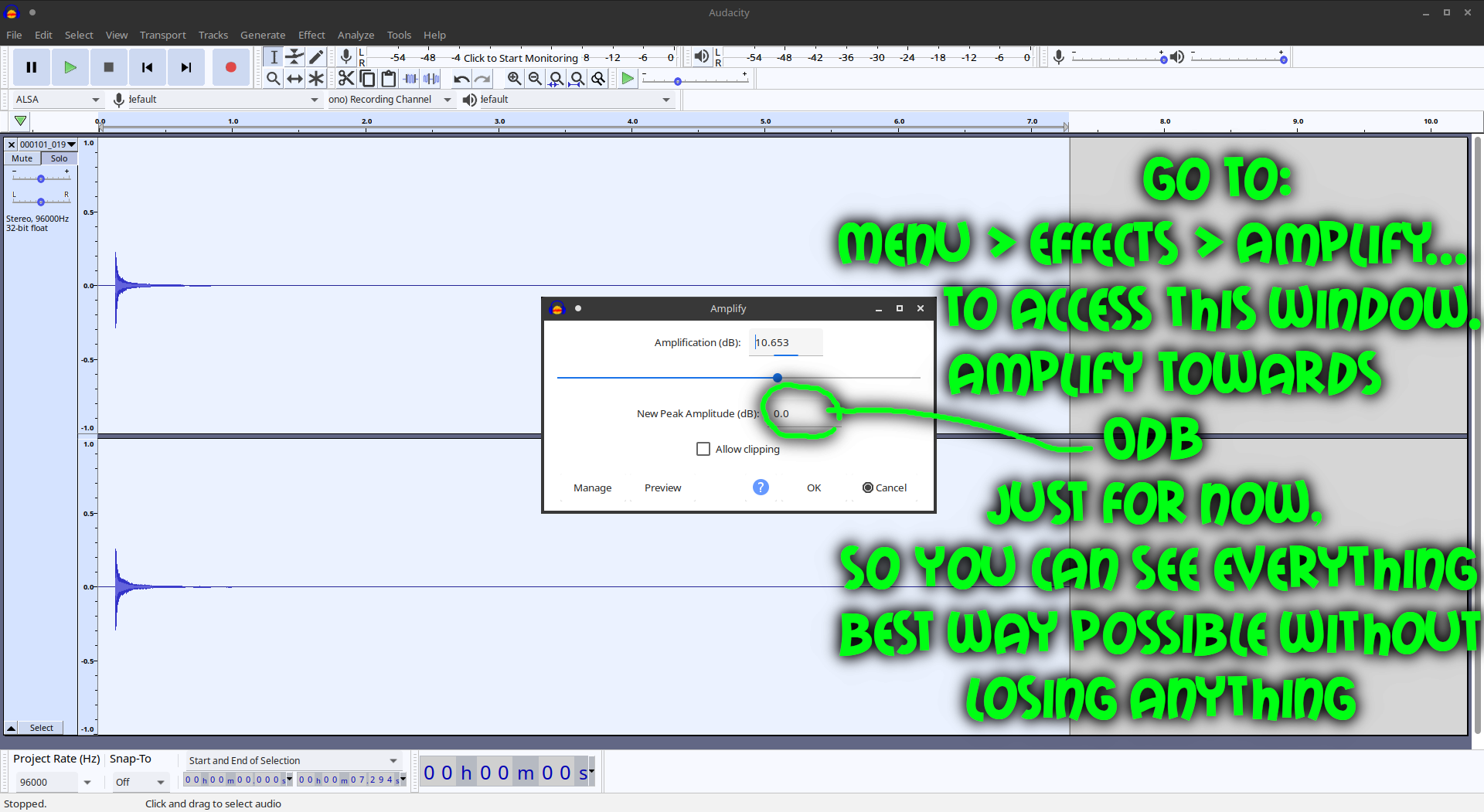Select the Envelope tool
Viewport: 1484px width, 812px height.
tap(294, 56)
